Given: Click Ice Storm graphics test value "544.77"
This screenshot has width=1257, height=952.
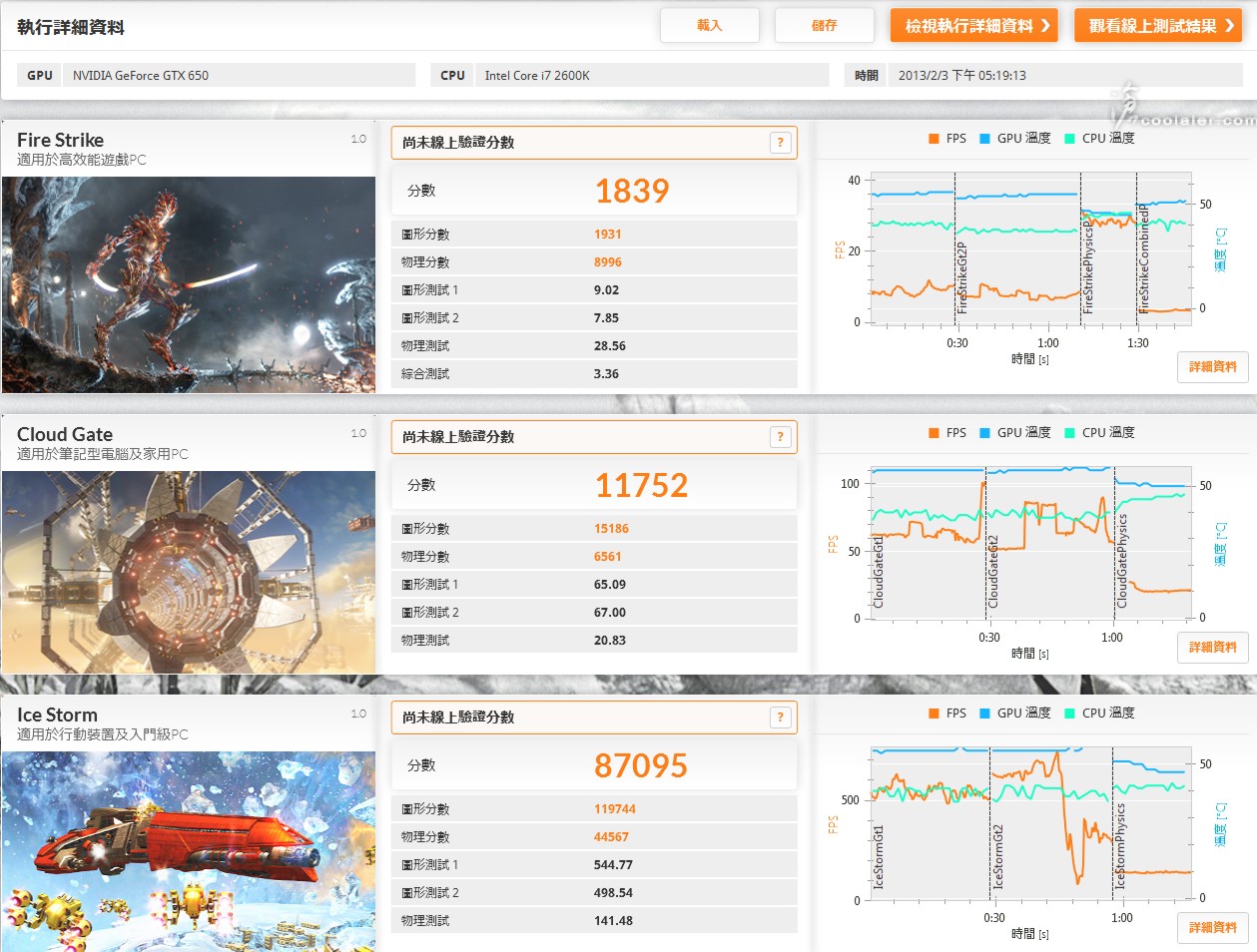Looking at the screenshot, I should pyautogui.click(x=613, y=865).
